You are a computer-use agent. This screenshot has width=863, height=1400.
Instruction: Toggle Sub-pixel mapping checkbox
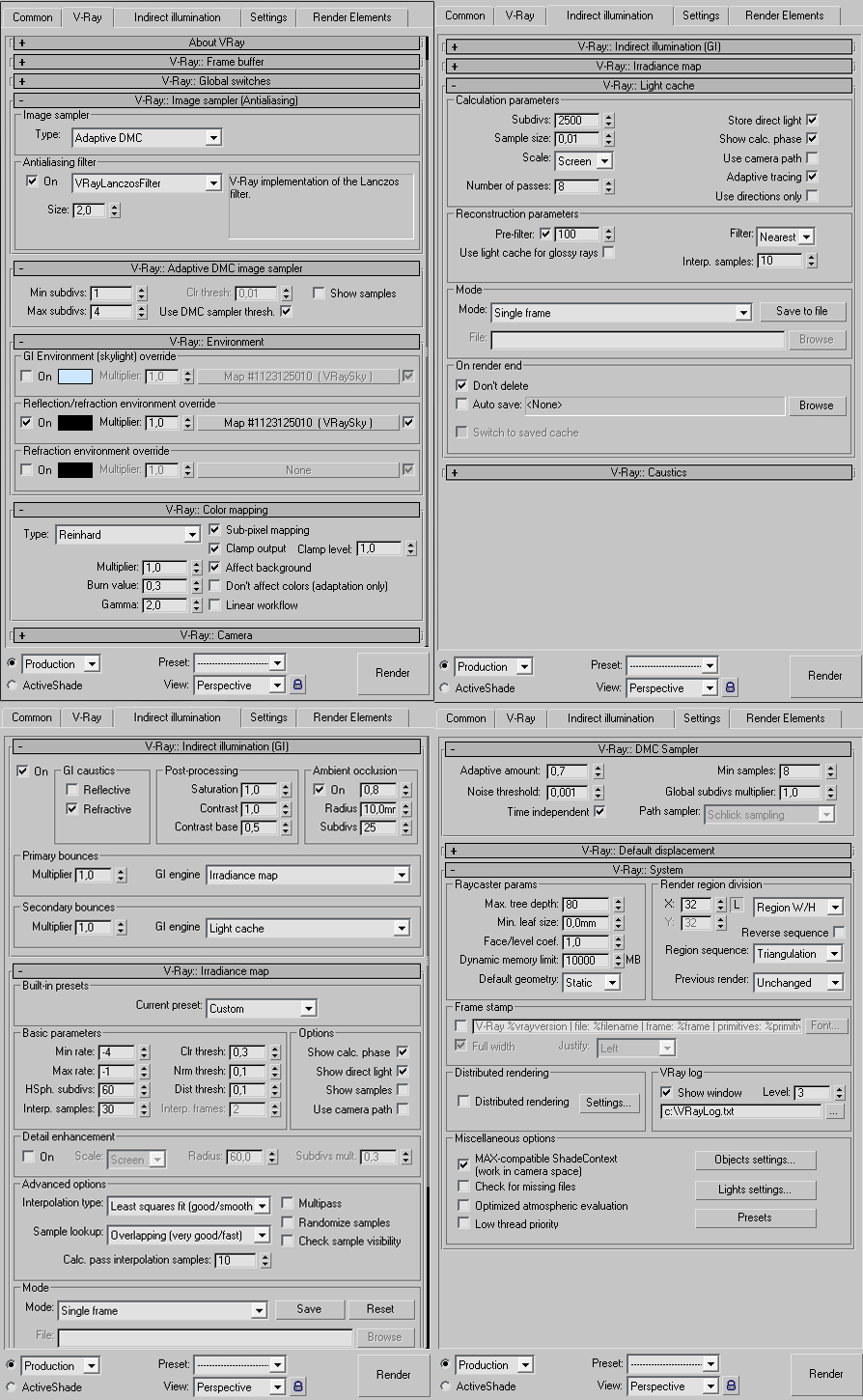(215, 530)
